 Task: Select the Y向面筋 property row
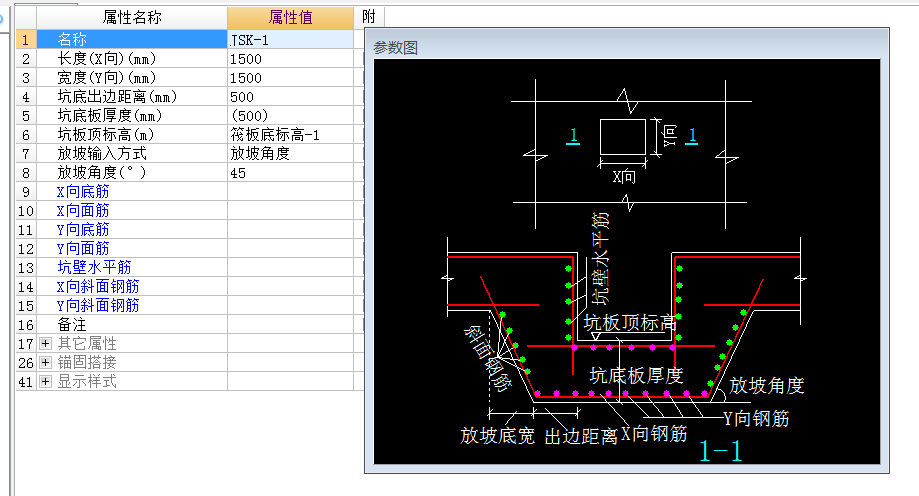[132, 249]
